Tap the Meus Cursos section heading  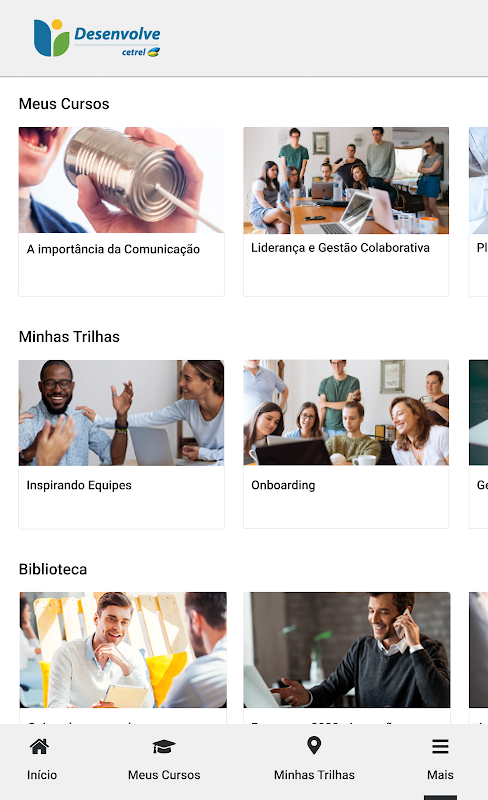coord(64,104)
